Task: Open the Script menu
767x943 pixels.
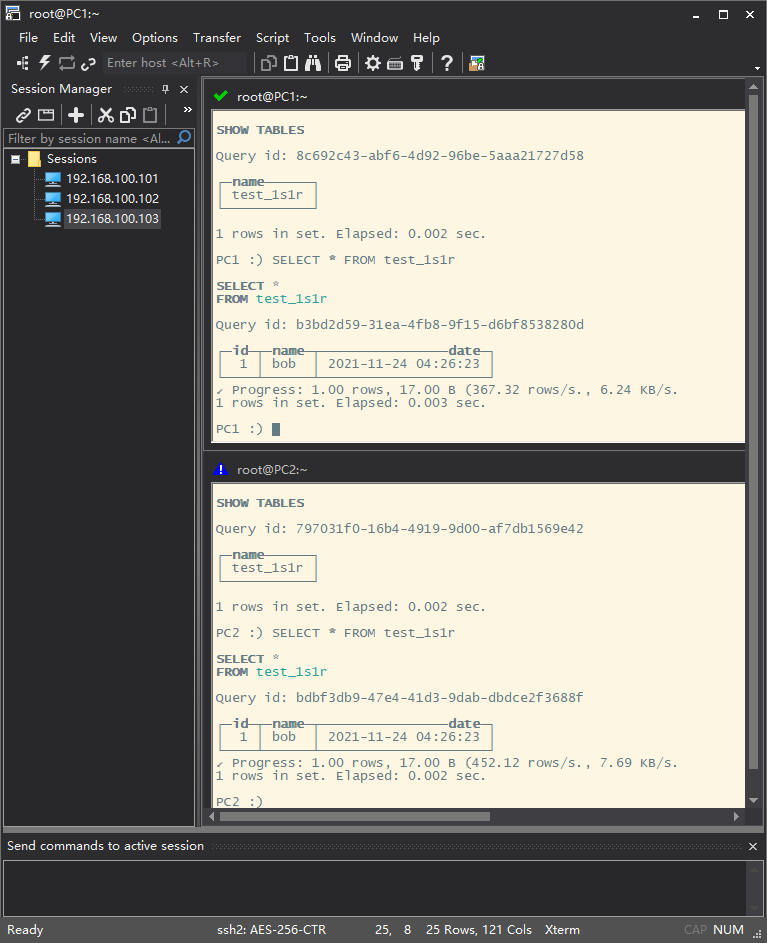Action: pos(273,37)
